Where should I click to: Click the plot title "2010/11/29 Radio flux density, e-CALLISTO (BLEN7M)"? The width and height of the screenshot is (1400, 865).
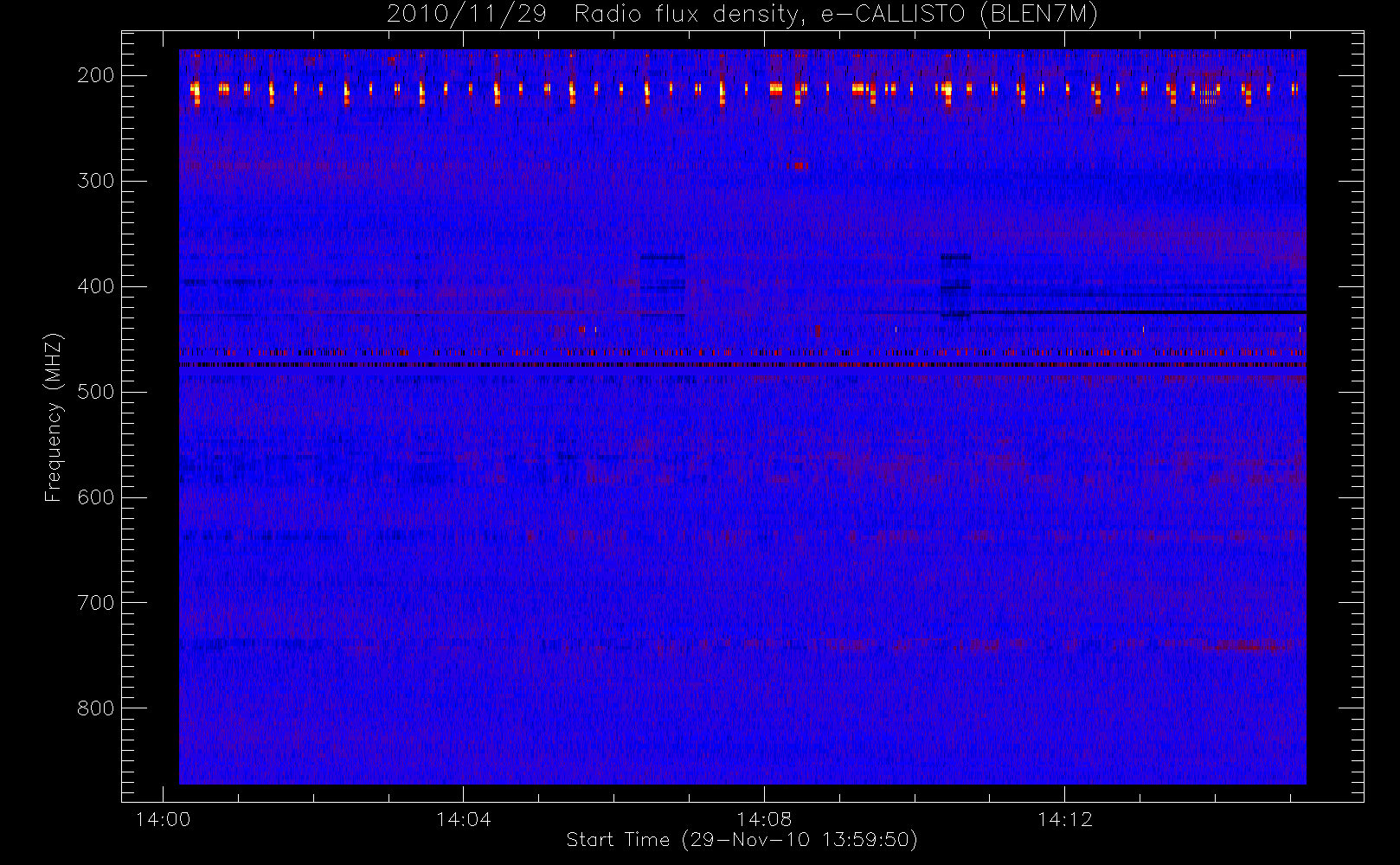click(x=742, y=15)
